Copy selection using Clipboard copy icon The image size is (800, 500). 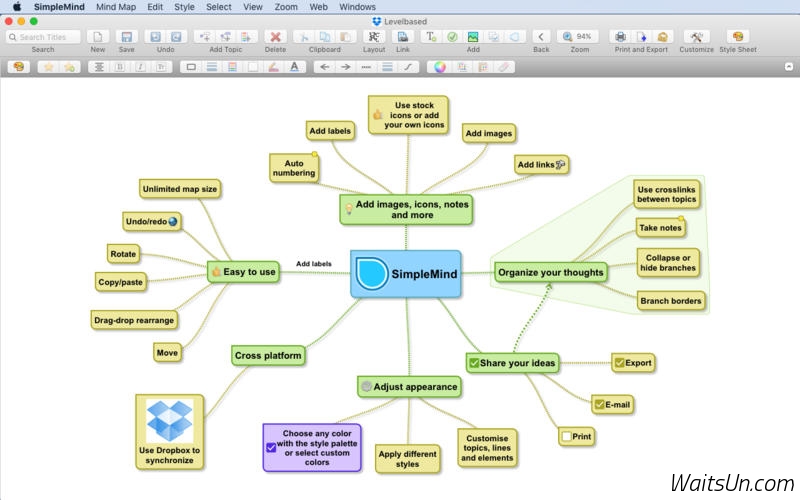pyautogui.click(x=324, y=37)
